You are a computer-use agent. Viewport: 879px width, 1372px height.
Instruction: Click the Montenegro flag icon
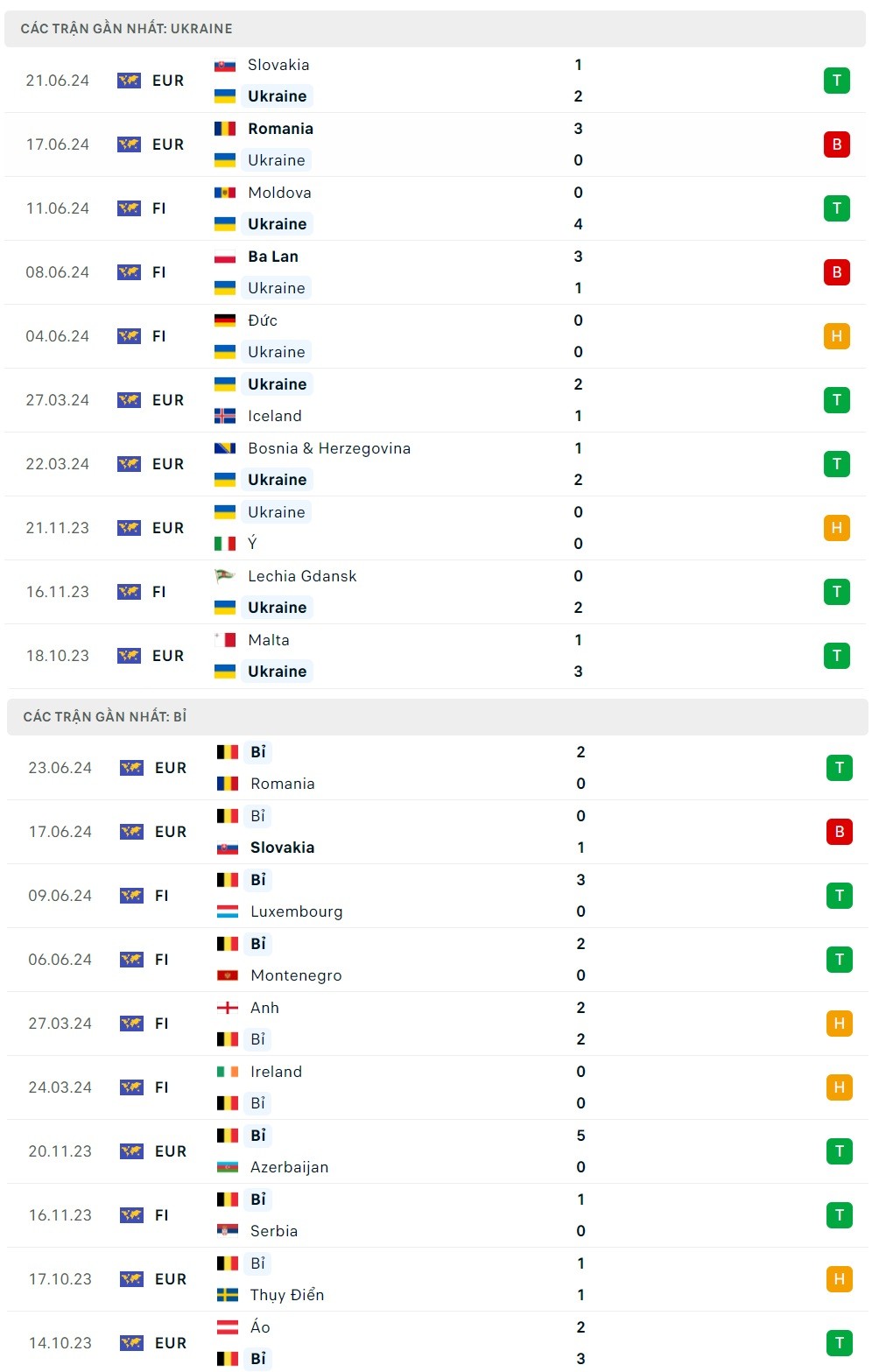tap(228, 975)
